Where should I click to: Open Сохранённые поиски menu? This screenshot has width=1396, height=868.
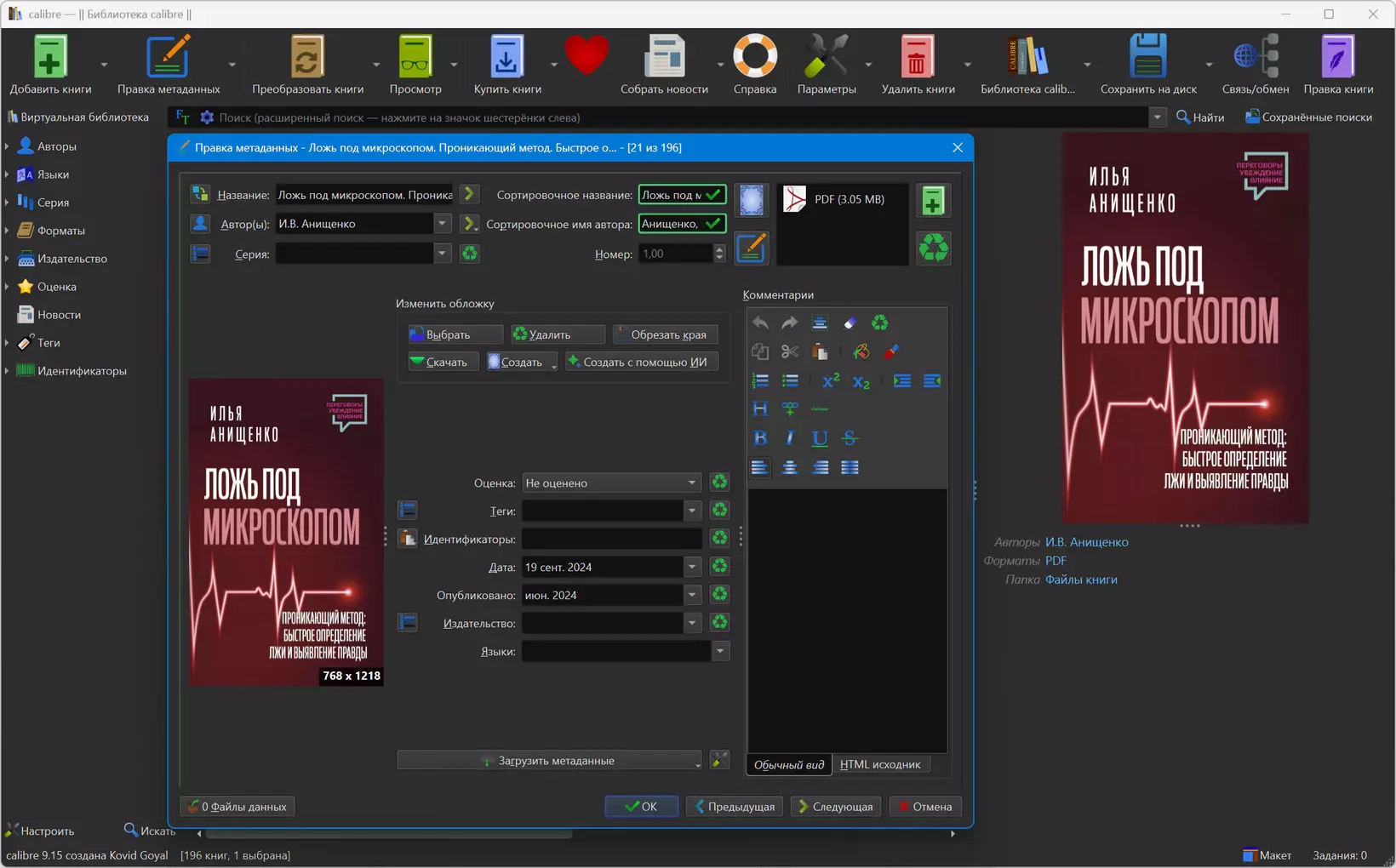[1308, 117]
